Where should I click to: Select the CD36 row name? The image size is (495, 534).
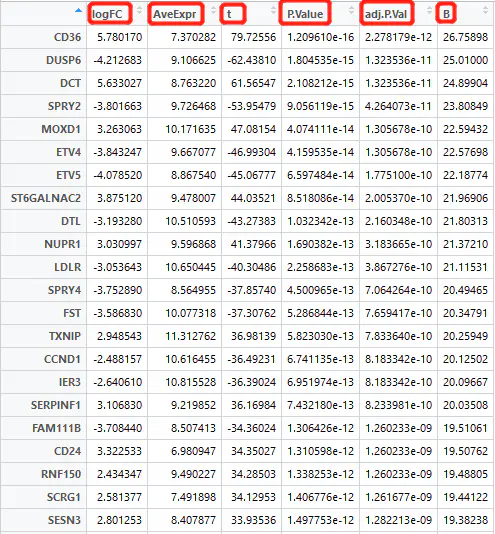pos(67,37)
